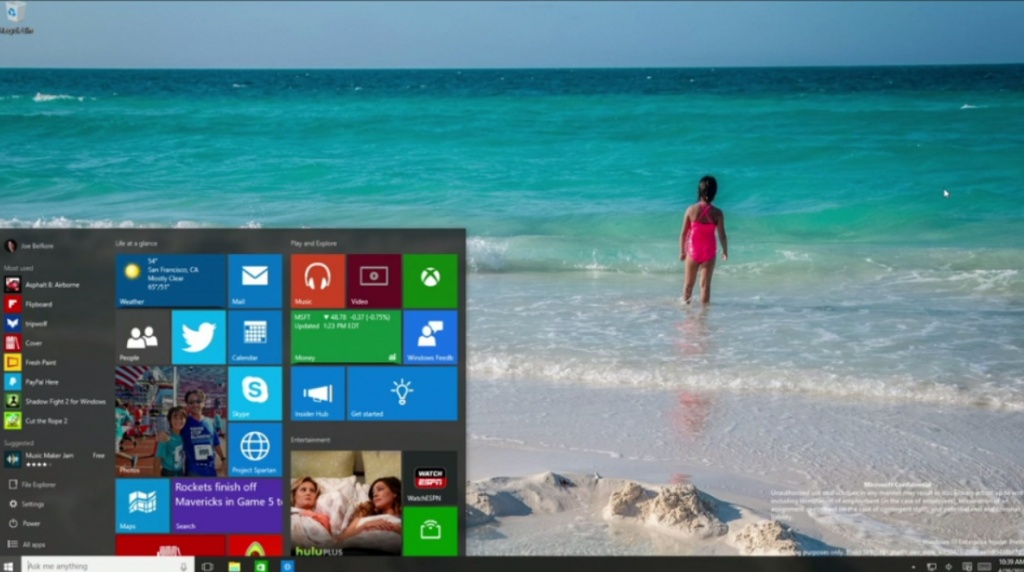Click the Insider Hub megaphone tile
Viewport: 1024px width, 572px height.
318,393
